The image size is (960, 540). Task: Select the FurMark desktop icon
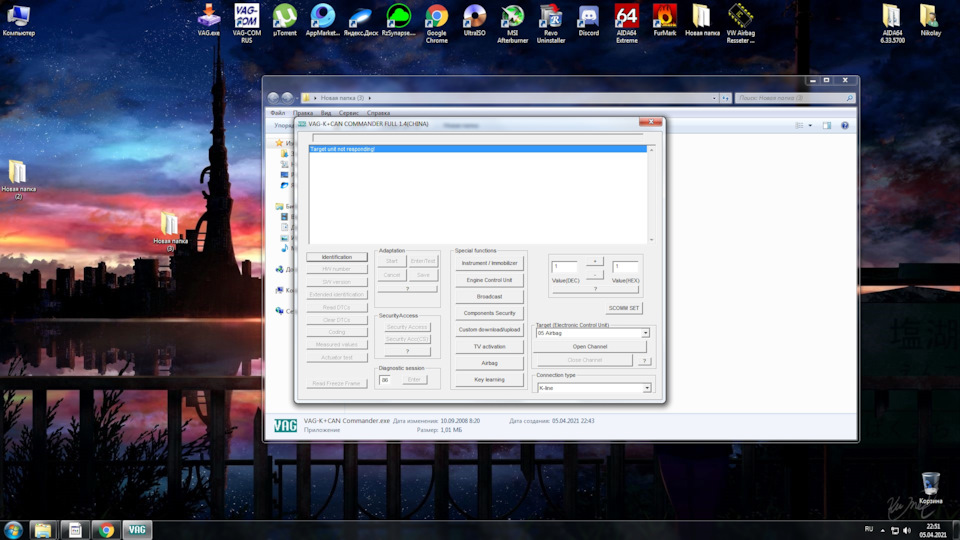pyautogui.click(x=664, y=17)
